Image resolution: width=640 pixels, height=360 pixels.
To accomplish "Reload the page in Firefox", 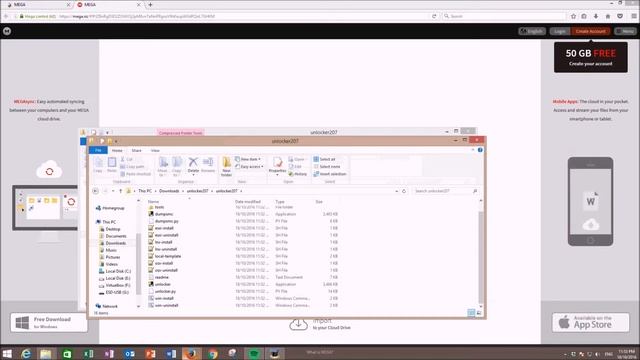I will point(434,16).
